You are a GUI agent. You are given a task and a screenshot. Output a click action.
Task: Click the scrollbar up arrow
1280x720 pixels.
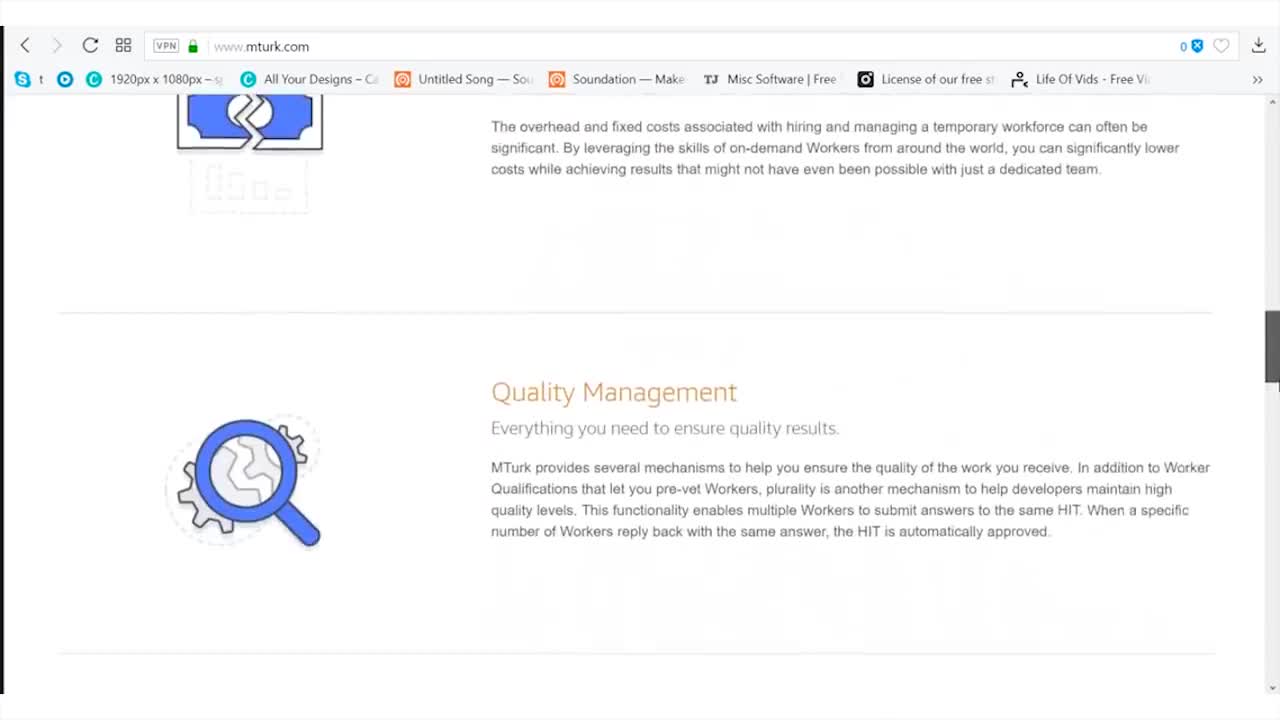(1272, 102)
